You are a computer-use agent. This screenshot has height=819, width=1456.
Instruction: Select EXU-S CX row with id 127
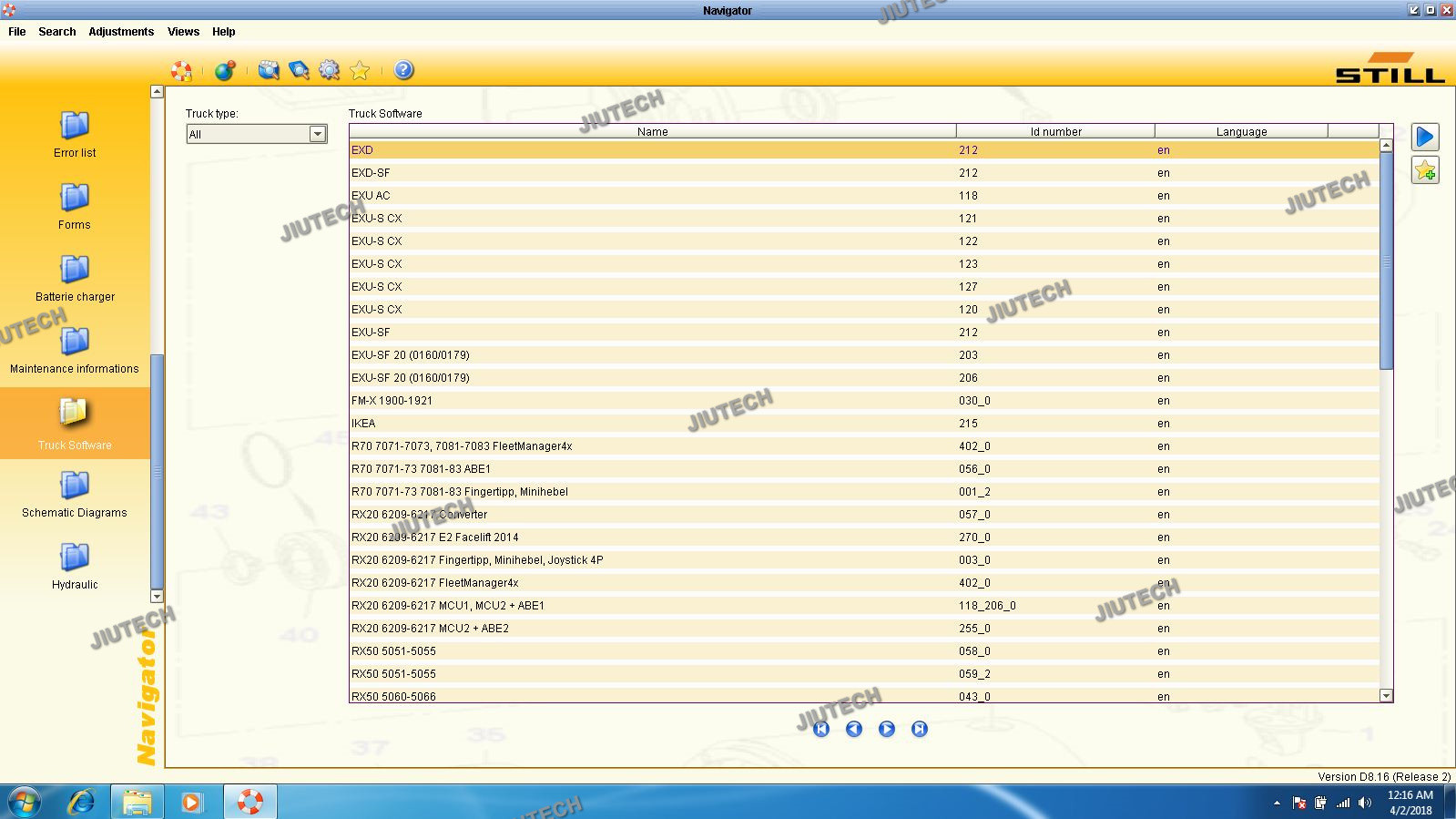pyautogui.click(x=864, y=287)
